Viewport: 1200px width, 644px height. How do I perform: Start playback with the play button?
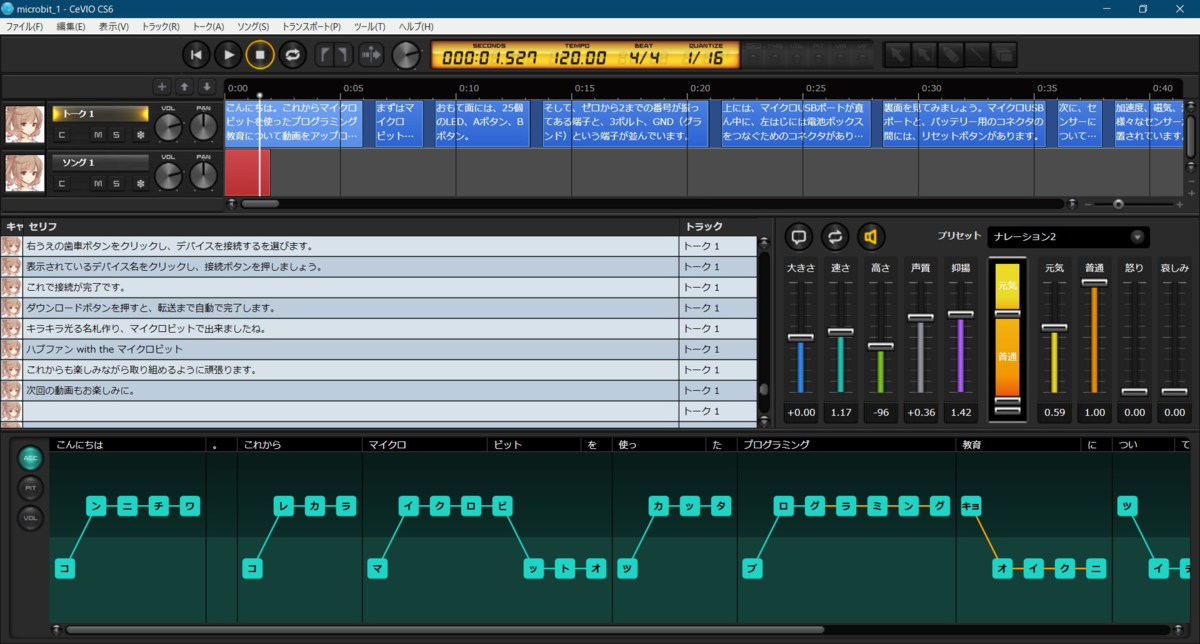(x=228, y=55)
